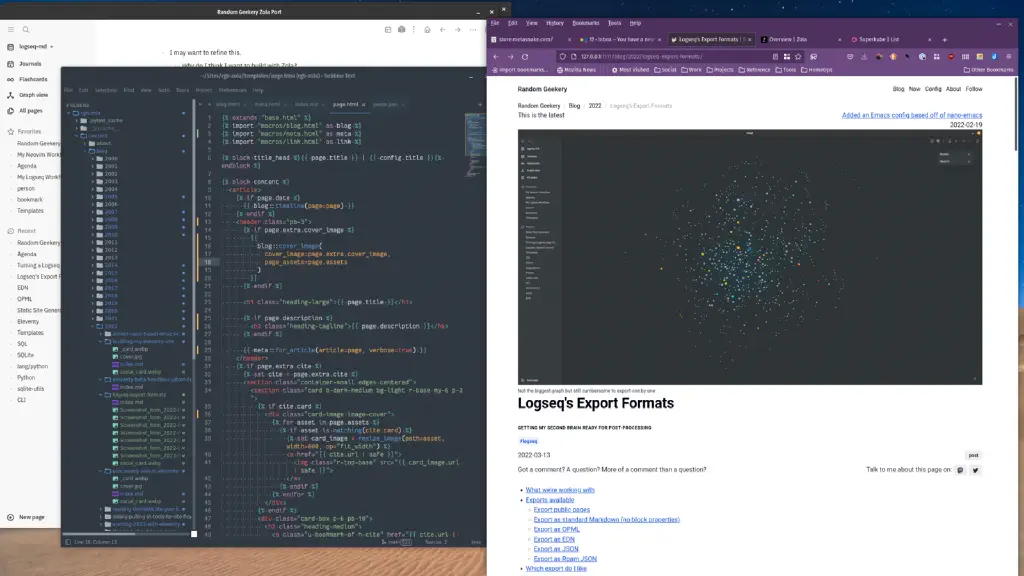Open Firefox Pocket icon in toolbar
This screenshot has width=1024, height=576.
pyautogui.click(x=850, y=57)
